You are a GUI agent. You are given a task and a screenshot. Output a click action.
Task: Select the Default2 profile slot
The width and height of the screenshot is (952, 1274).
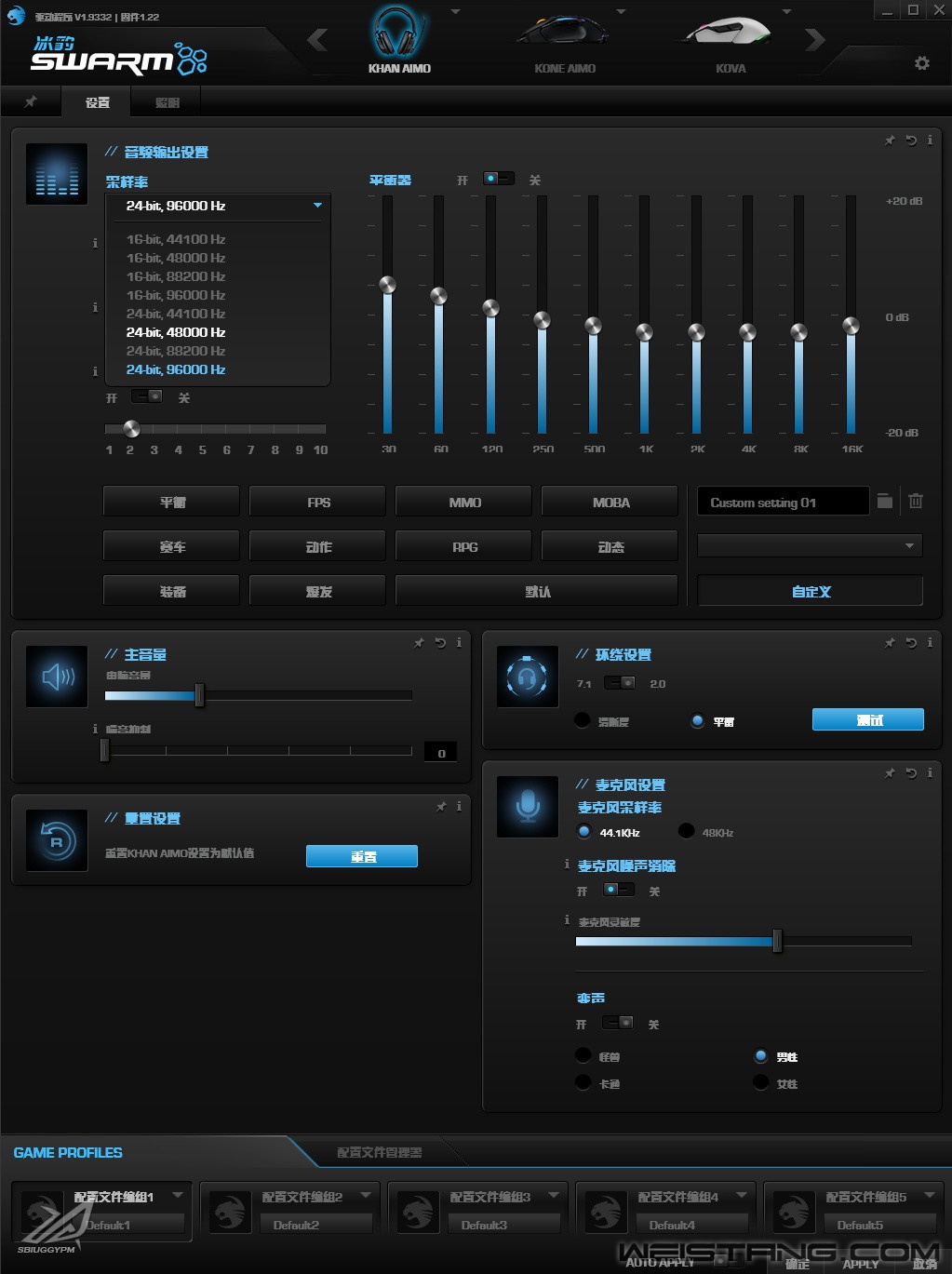[315, 1225]
